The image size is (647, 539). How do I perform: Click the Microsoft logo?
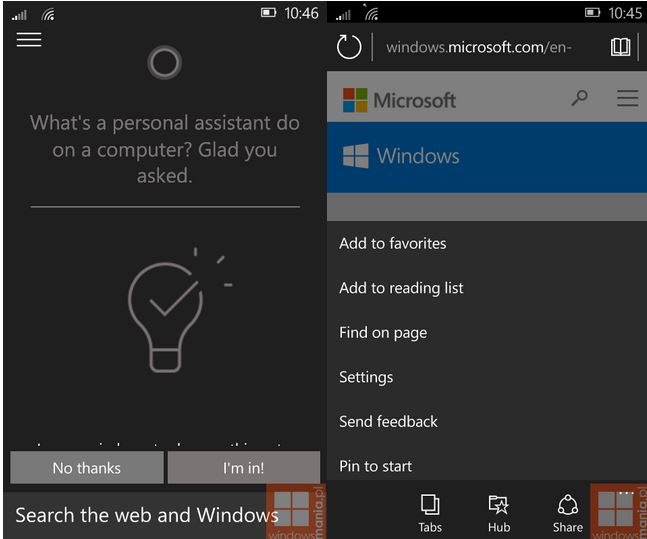point(399,100)
